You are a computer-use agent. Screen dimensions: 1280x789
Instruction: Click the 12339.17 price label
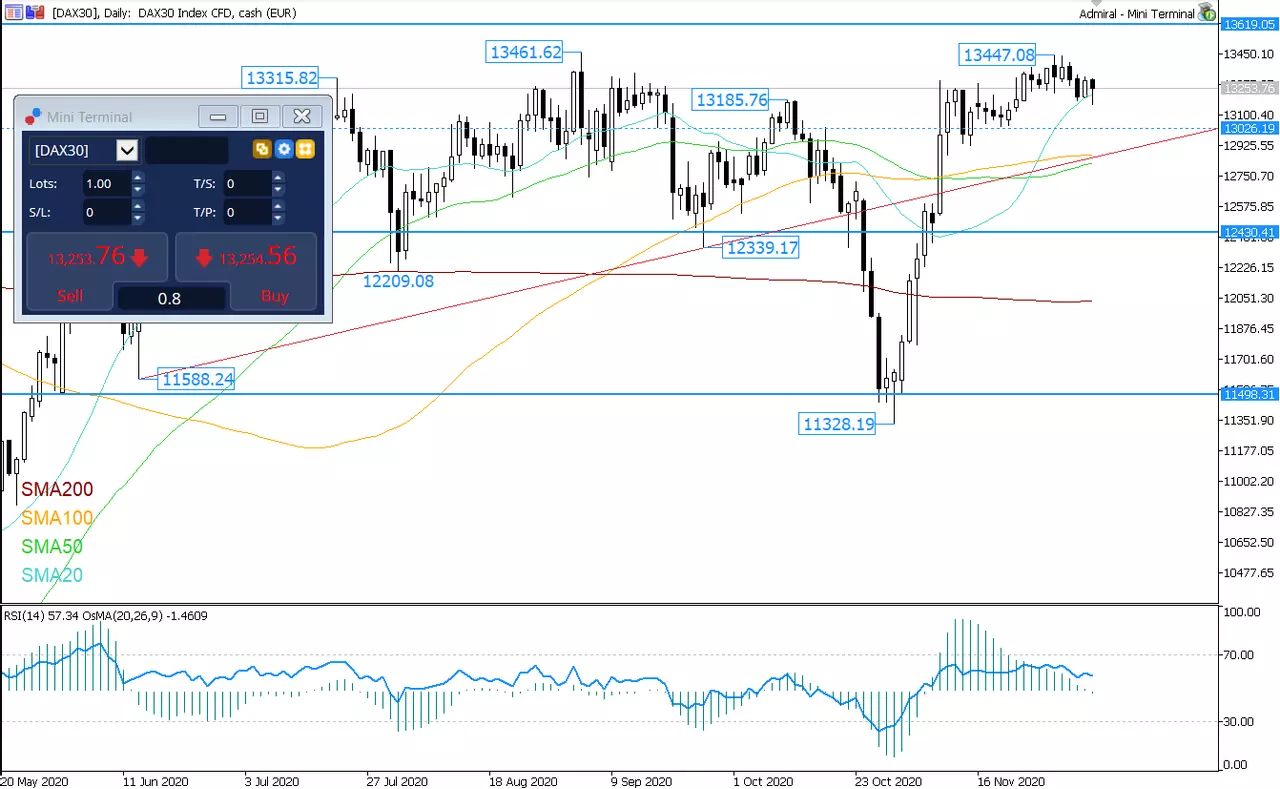pyautogui.click(x=762, y=247)
